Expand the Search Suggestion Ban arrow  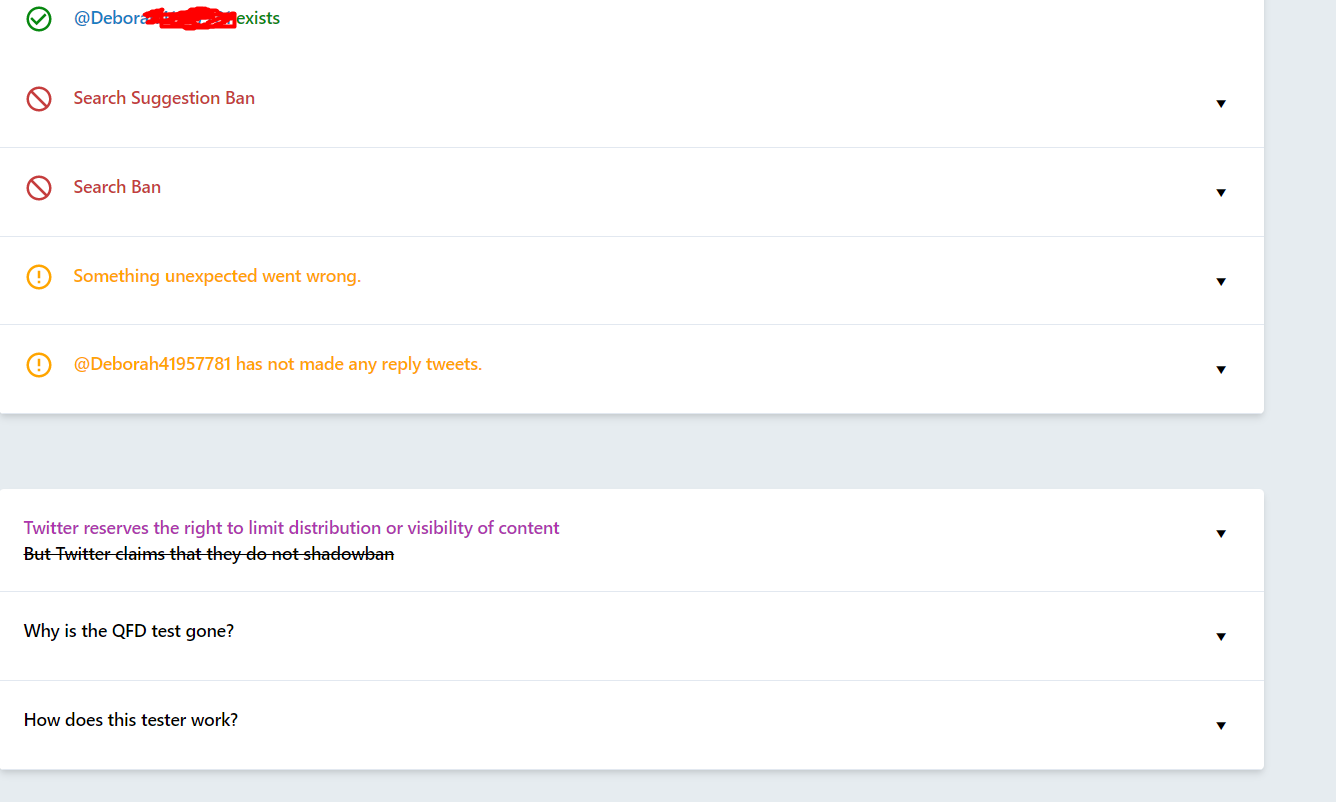pyautogui.click(x=1221, y=104)
